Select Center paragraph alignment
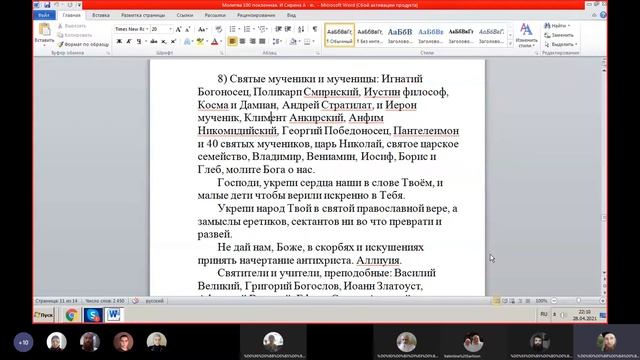 [242, 41]
